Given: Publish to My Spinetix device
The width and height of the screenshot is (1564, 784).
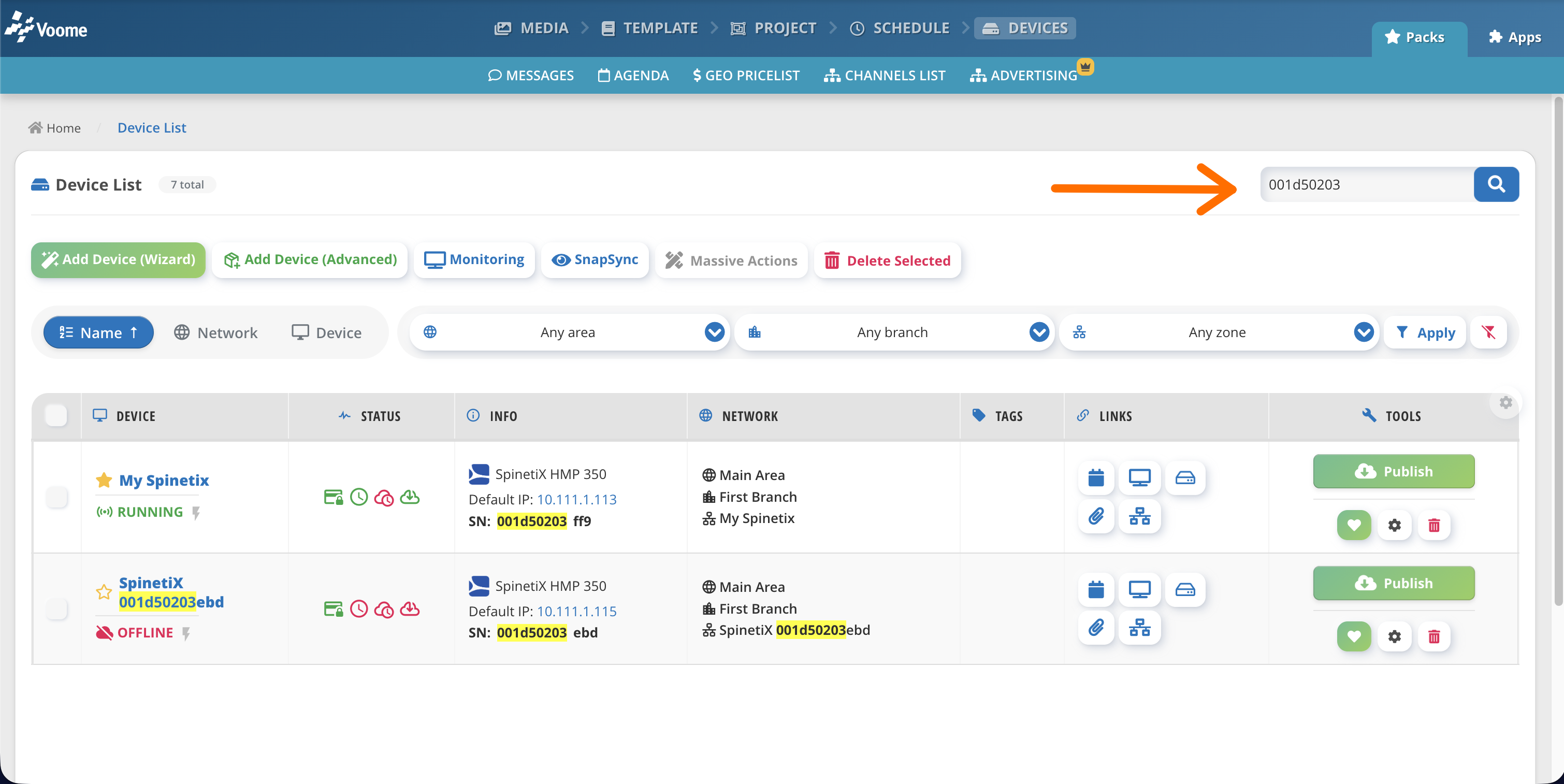Looking at the screenshot, I should [1394, 471].
